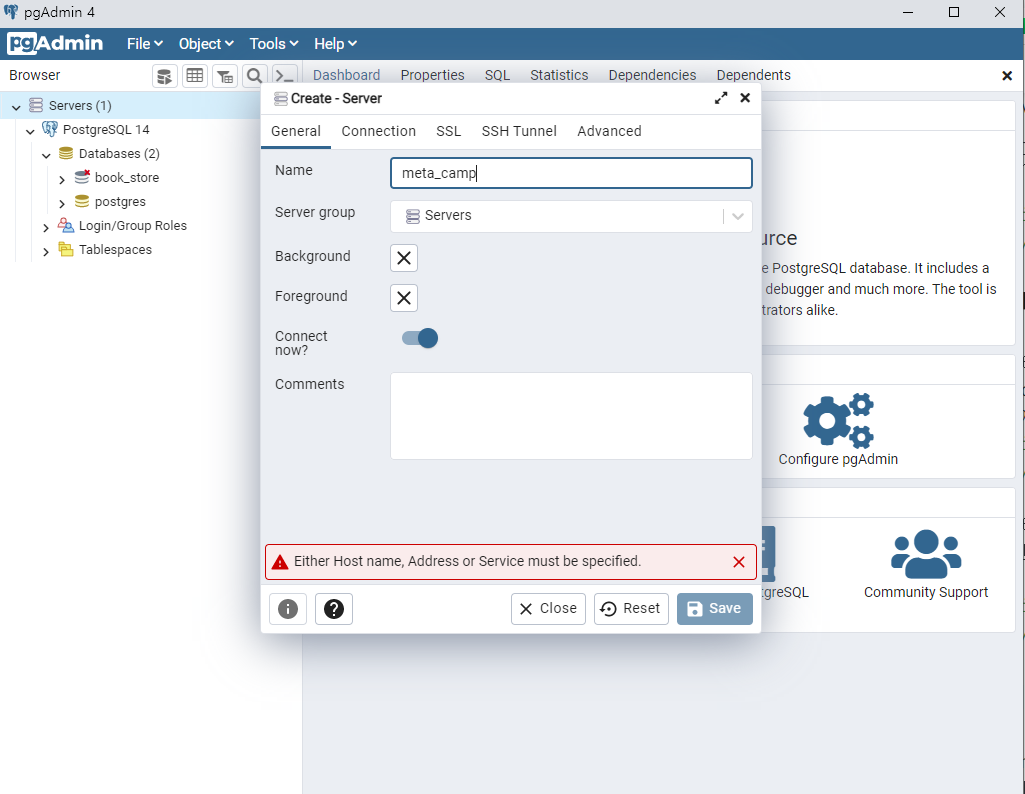This screenshot has height=794, width=1025.
Task: Click the postgres database icon
Action: coord(82,201)
